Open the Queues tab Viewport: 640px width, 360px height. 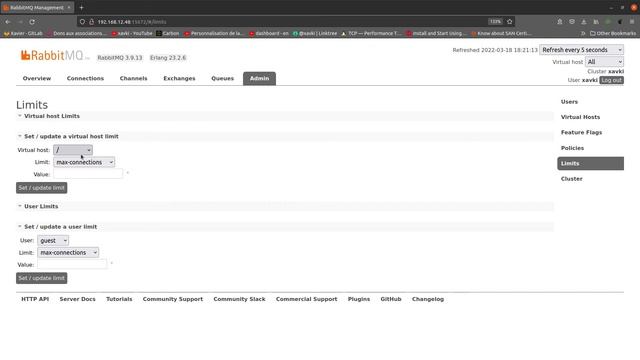tap(222, 78)
